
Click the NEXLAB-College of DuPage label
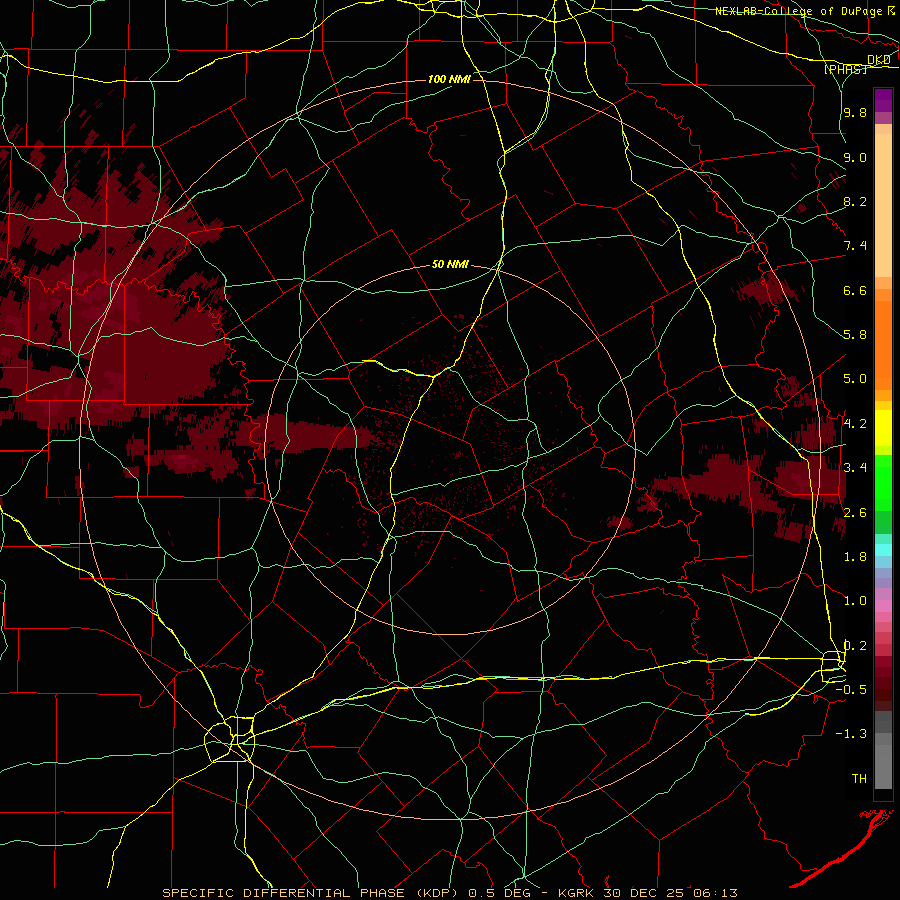point(800,11)
